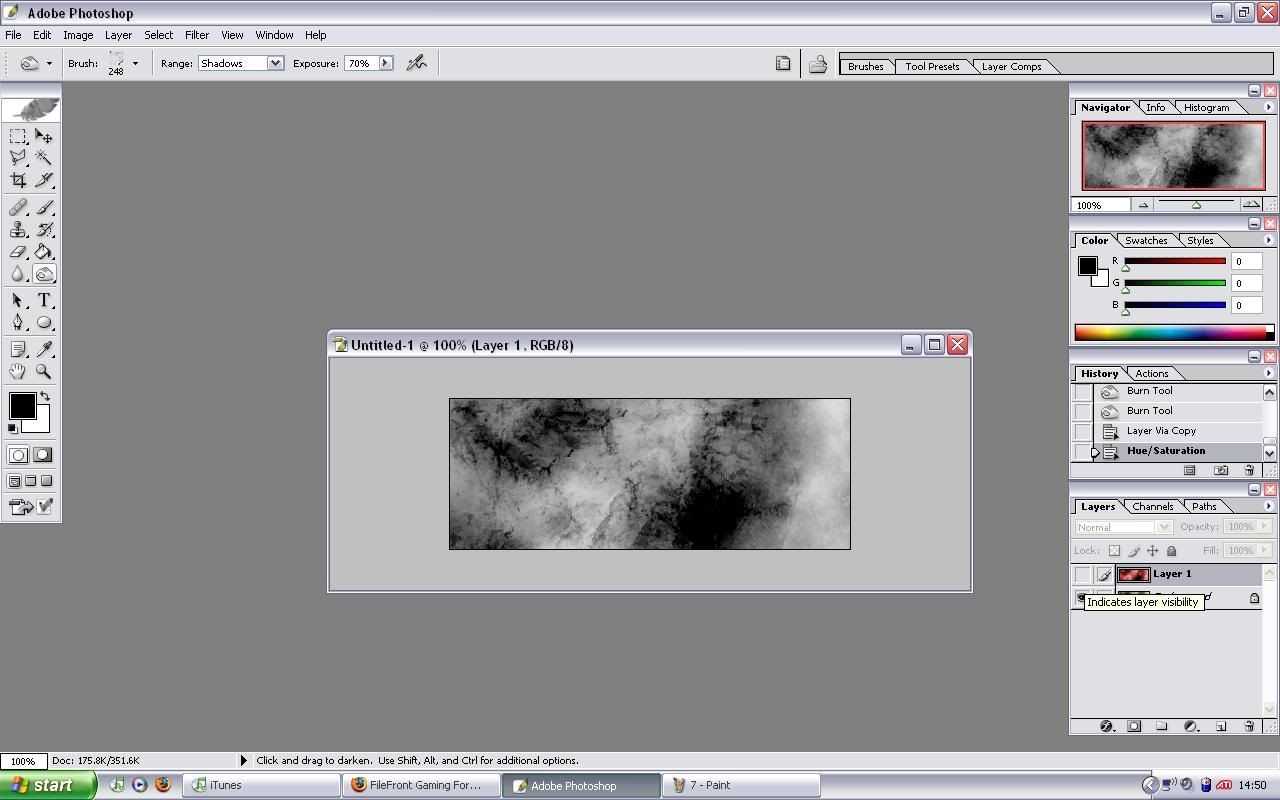Viewport: 1280px width, 800px height.
Task: Select the Hand tool
Action: (x=18, y=371)
